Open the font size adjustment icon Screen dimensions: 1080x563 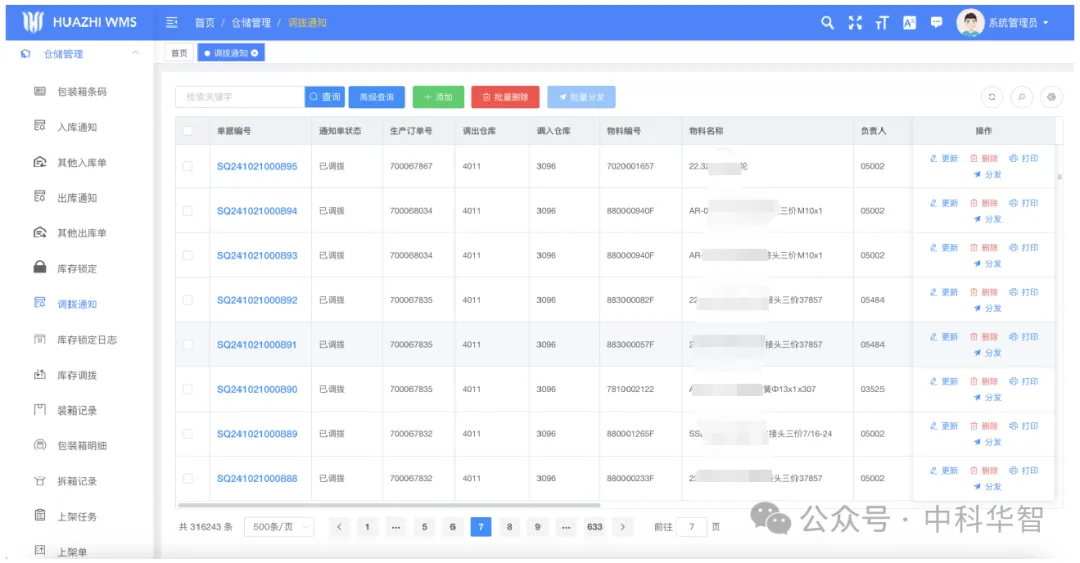[881, 23]
